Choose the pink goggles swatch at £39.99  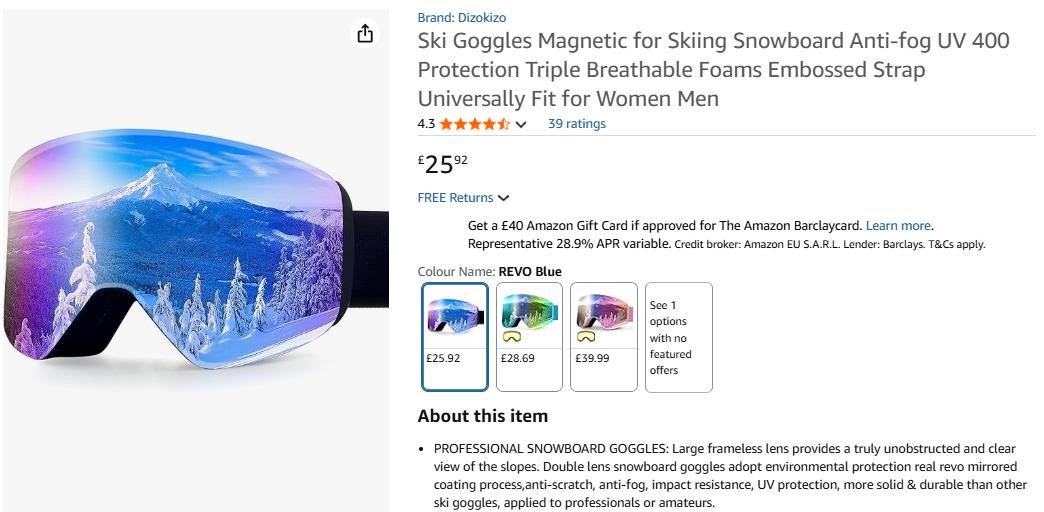[604, 337]
